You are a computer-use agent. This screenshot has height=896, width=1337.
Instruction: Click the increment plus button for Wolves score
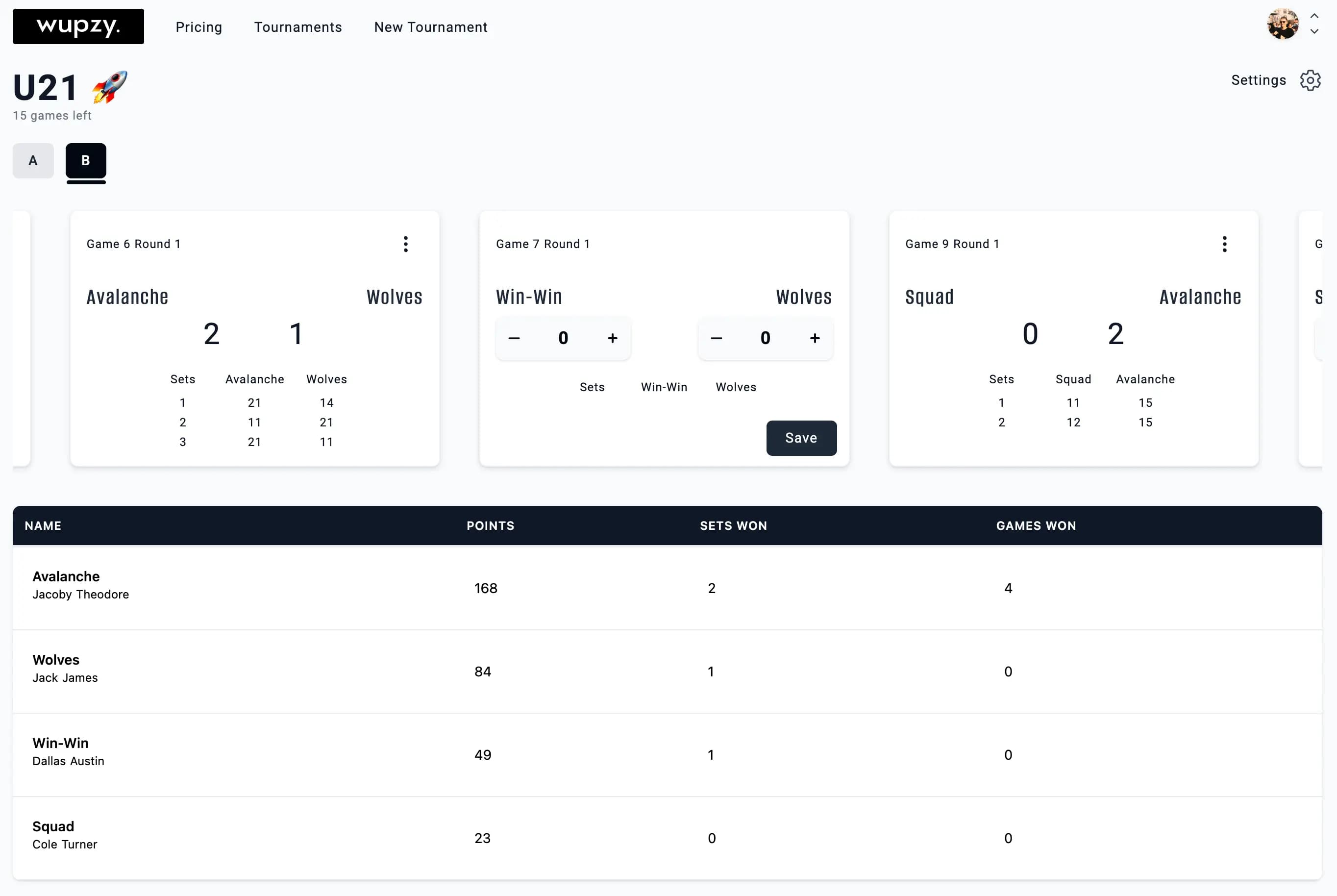tap(815, 337)
